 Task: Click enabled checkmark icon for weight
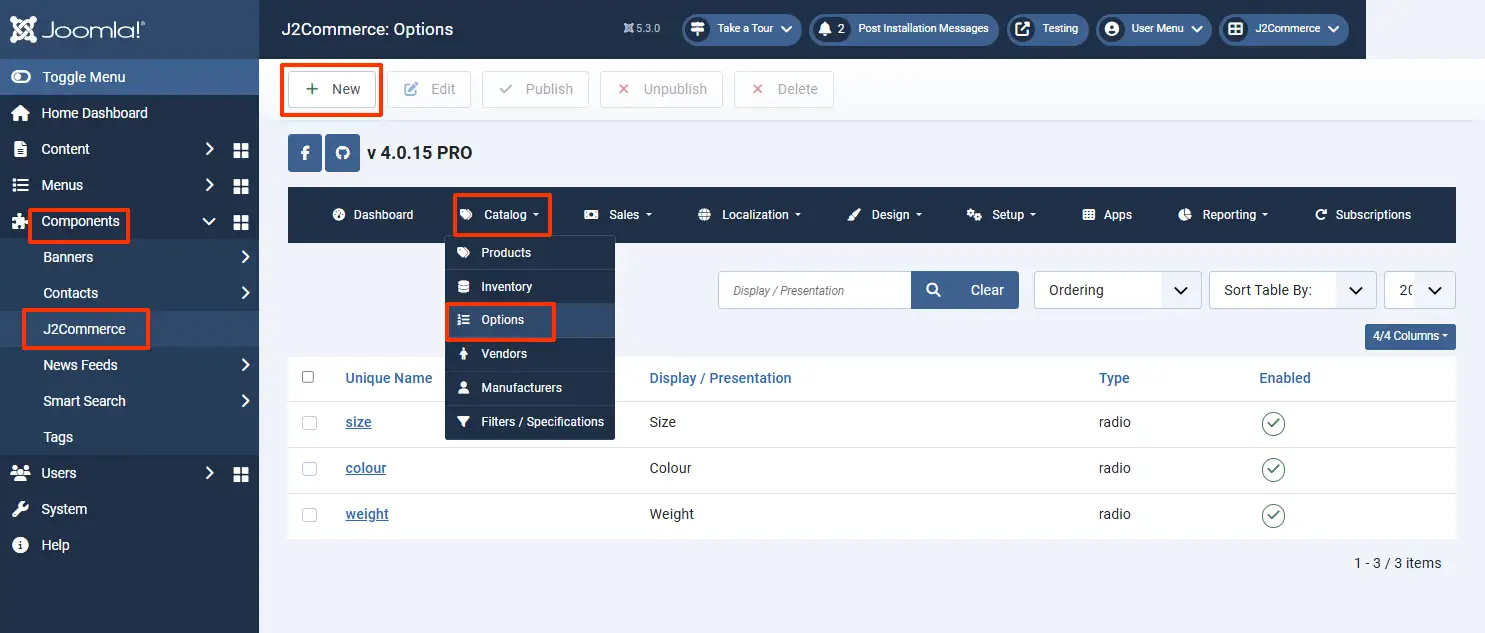click(1273, 515)
